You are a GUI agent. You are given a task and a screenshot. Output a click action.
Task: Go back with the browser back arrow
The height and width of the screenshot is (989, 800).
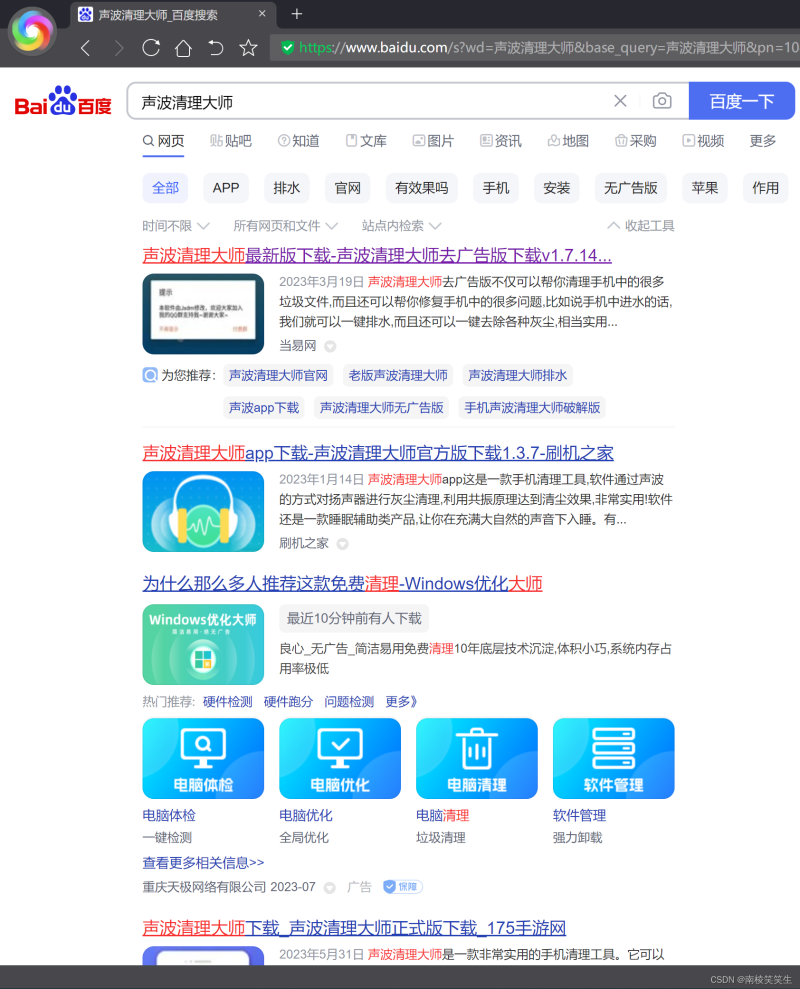click(x=86, y=48)
